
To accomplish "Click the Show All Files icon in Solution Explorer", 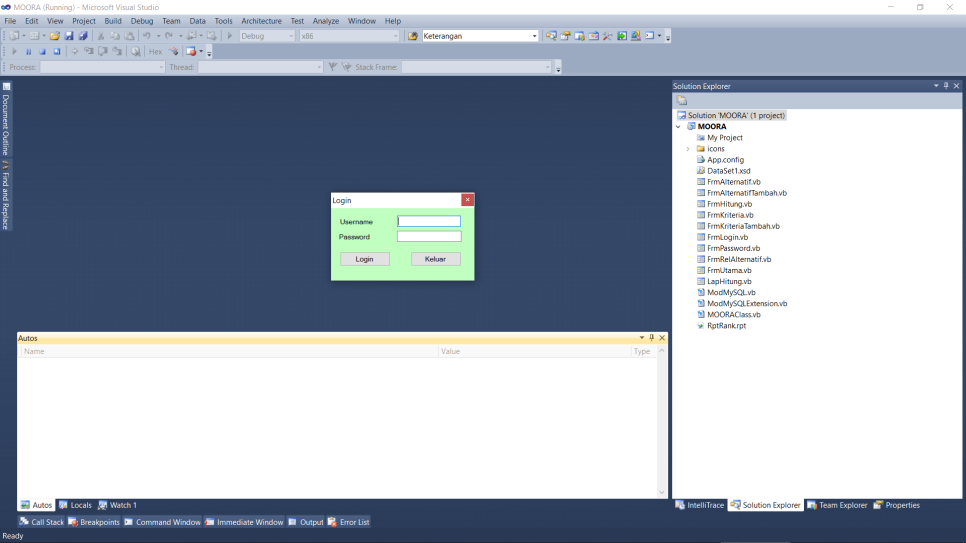I will click(682, 100).
